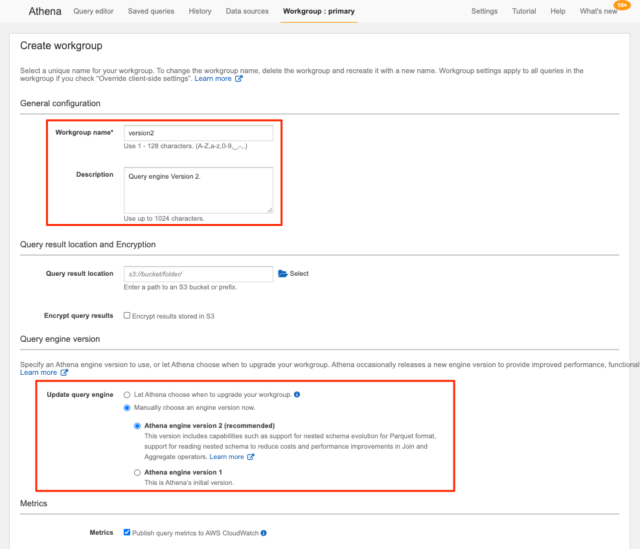Viewport: 640px width, 549px height.
Task: Select Manually choose an engine version now
Action: tap(127, 408)
